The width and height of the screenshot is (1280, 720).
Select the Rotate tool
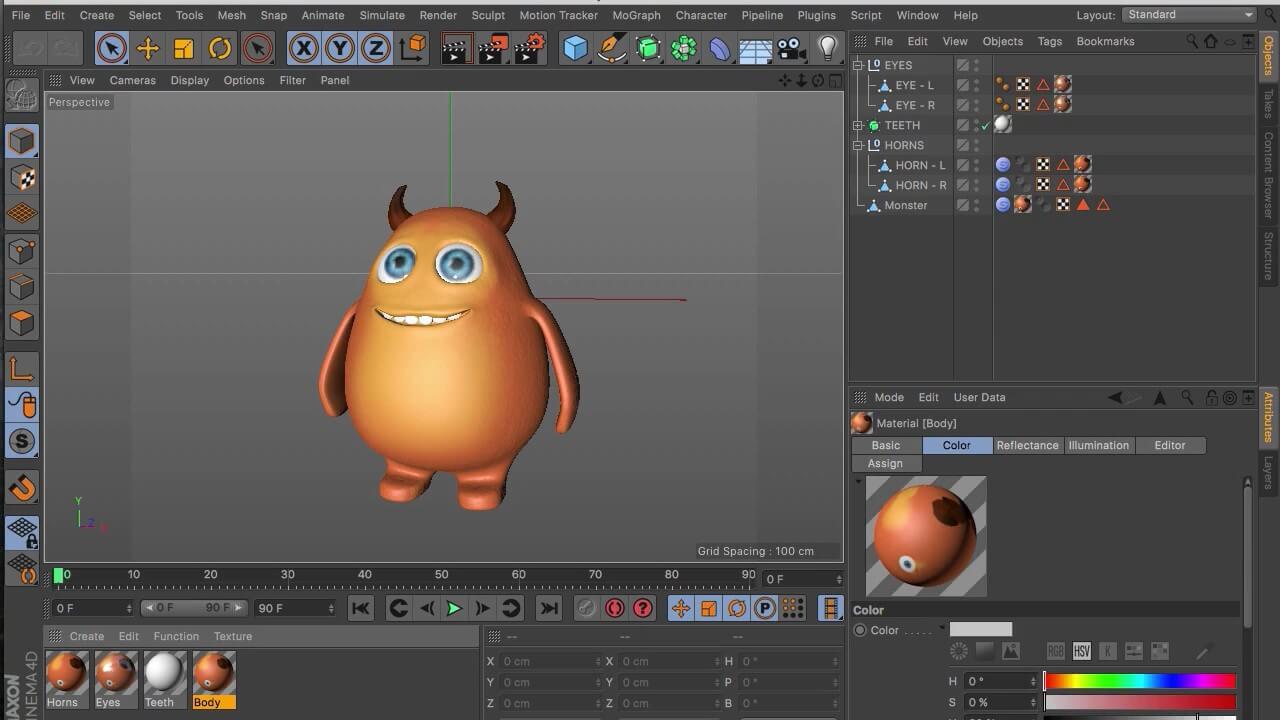tap(222, 47)
